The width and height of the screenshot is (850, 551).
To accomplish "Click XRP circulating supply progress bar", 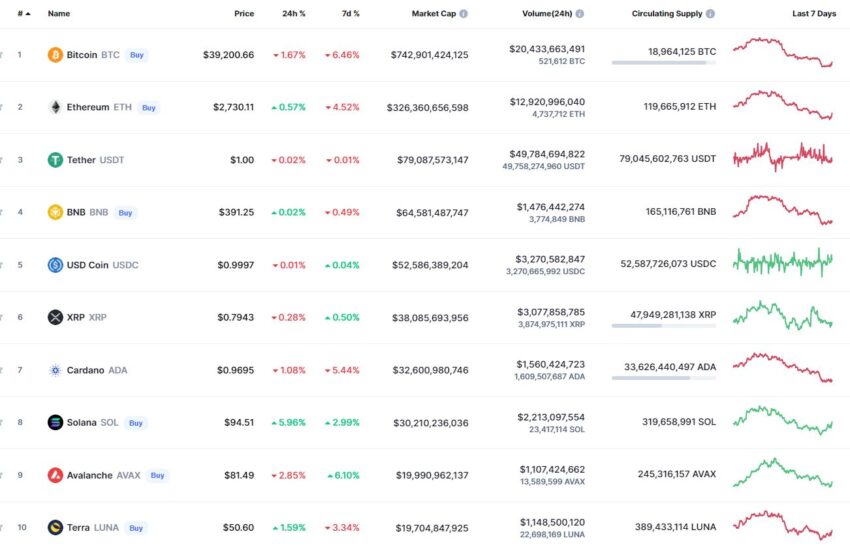I will [x=664, y=326].
